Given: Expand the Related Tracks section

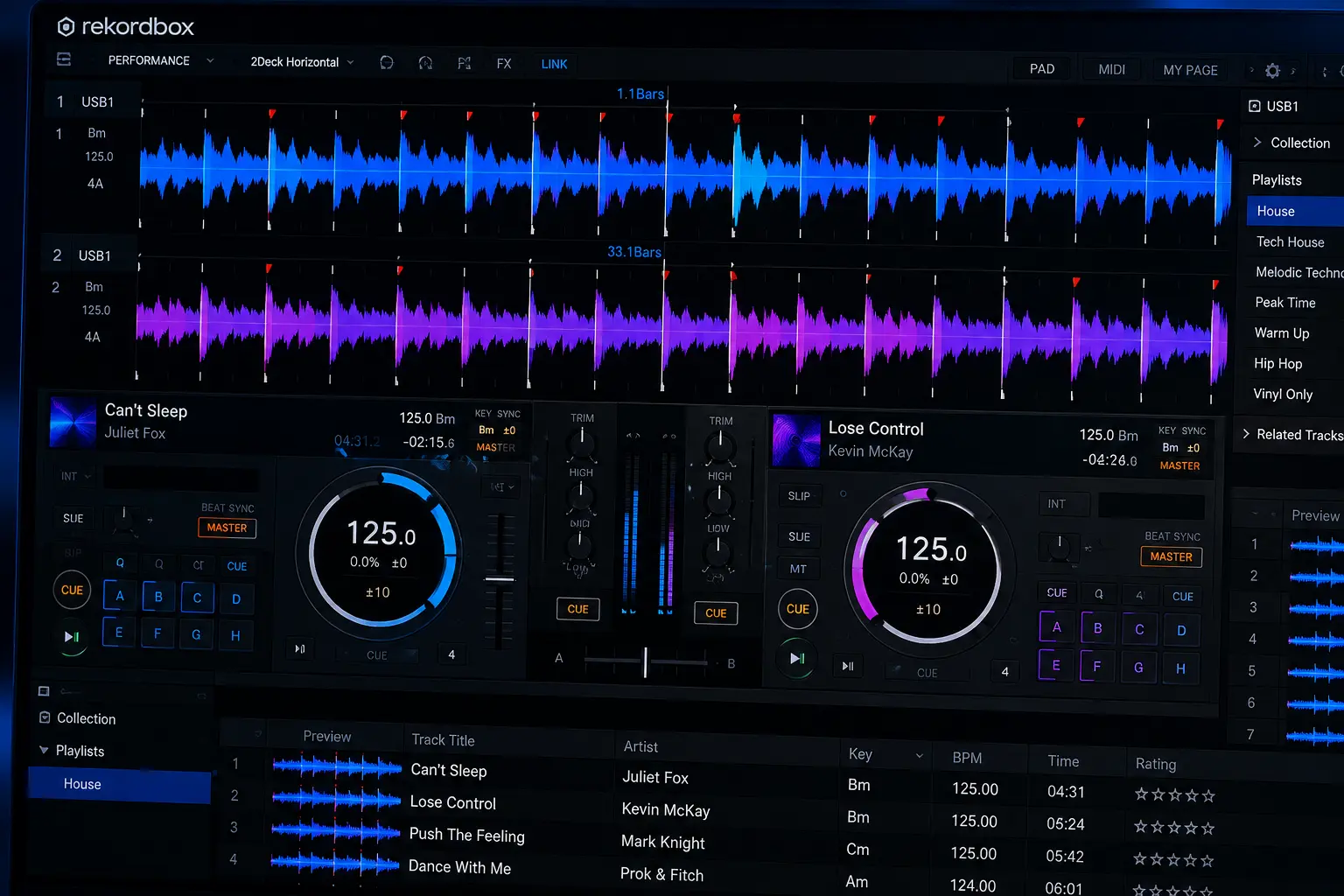Looking at the screenshot, I should point(1291,434).
